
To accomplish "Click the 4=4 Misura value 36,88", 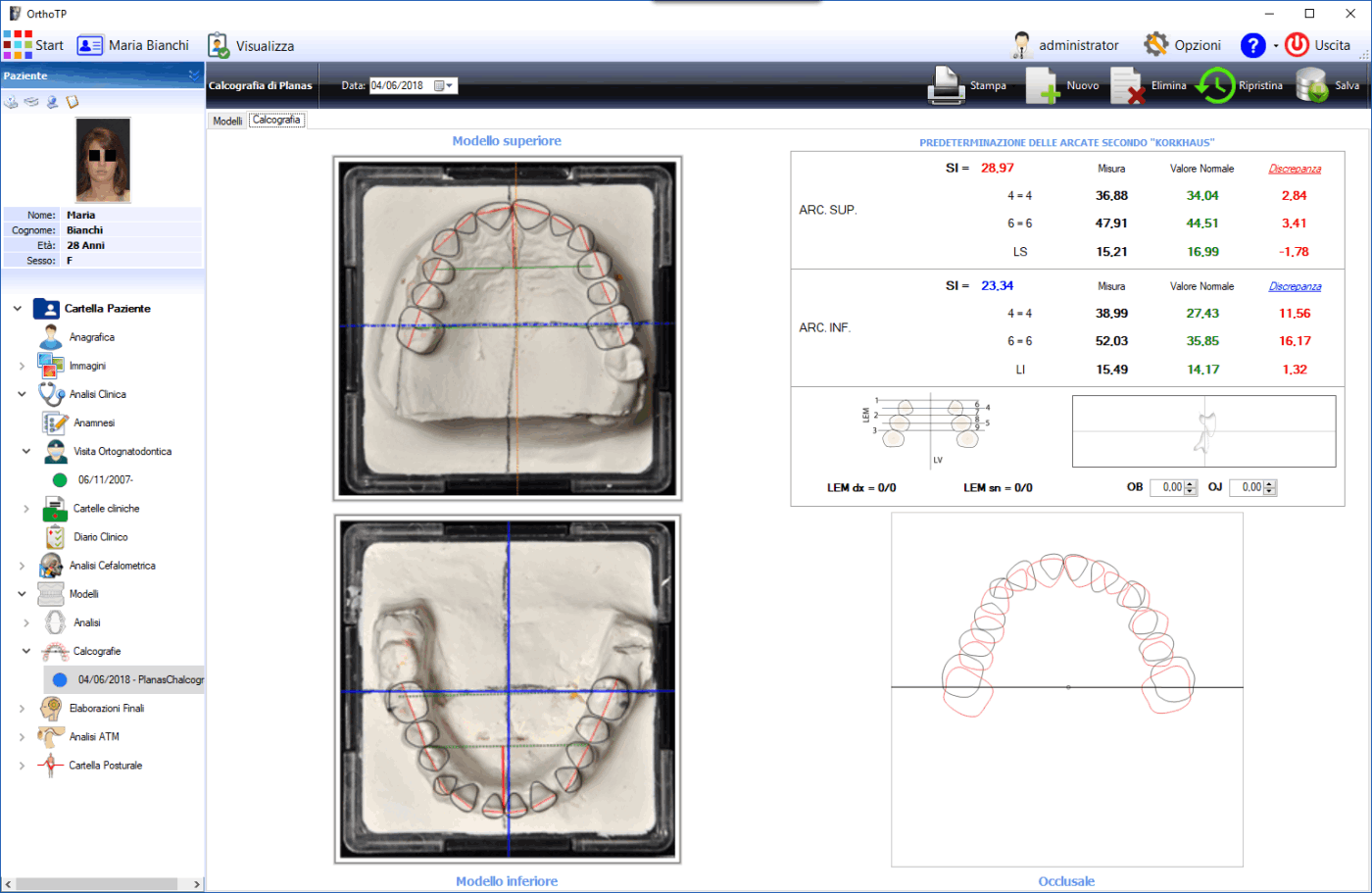I will point(1111,196).
